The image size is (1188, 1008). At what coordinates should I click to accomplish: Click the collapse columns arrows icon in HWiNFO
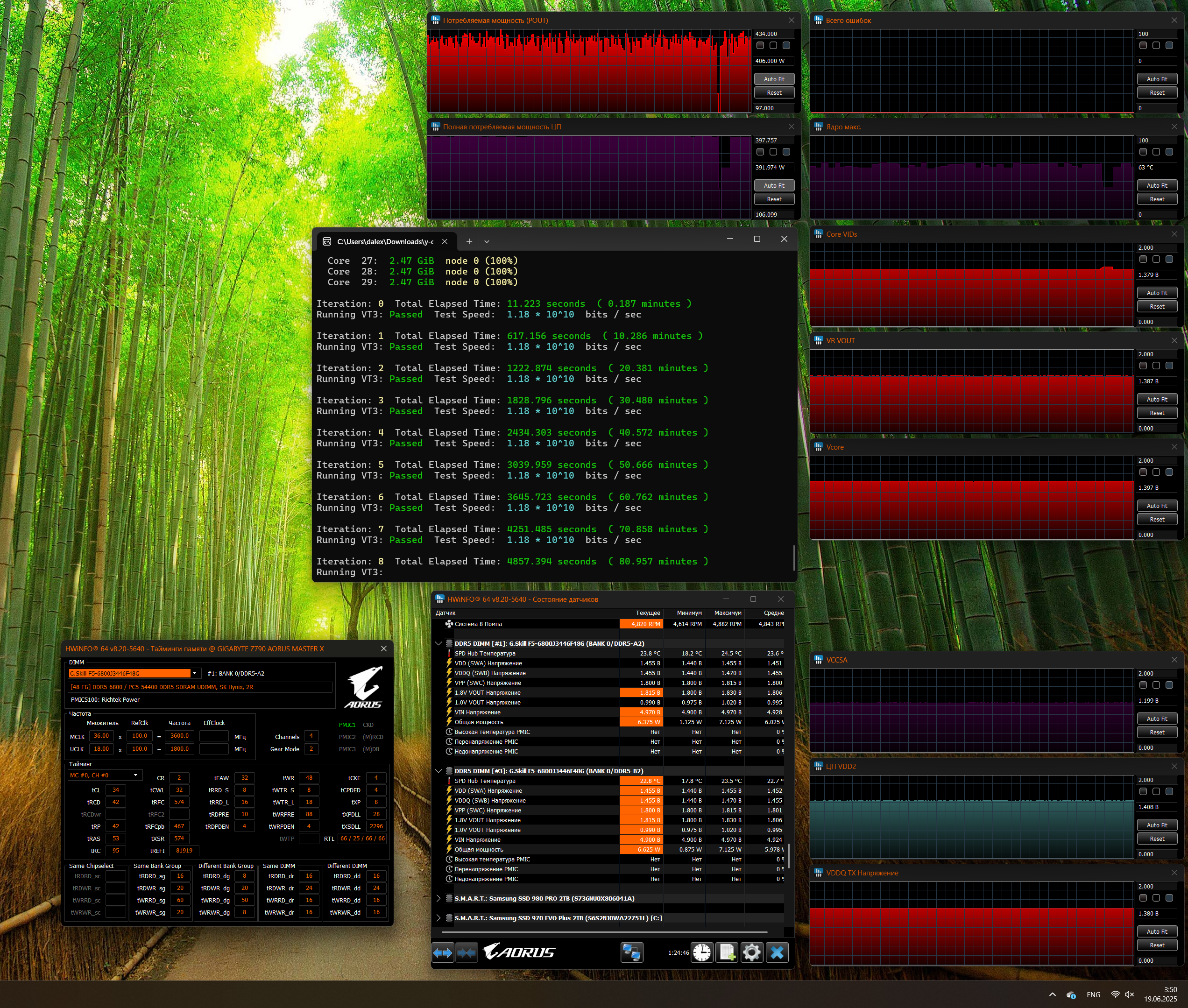(x=467, y=952)
